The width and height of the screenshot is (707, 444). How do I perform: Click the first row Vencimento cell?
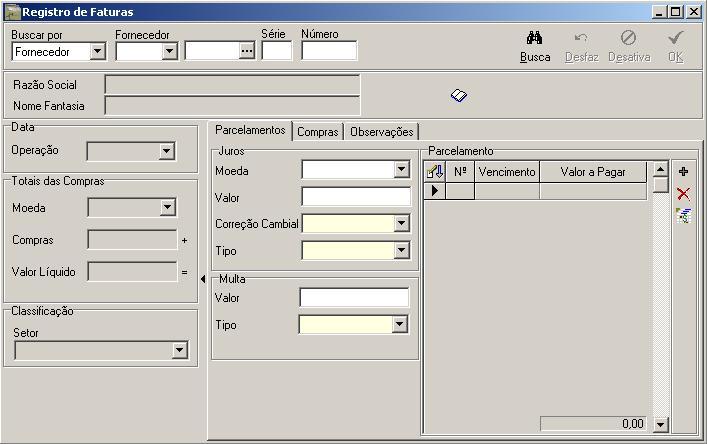click(507, 191)
